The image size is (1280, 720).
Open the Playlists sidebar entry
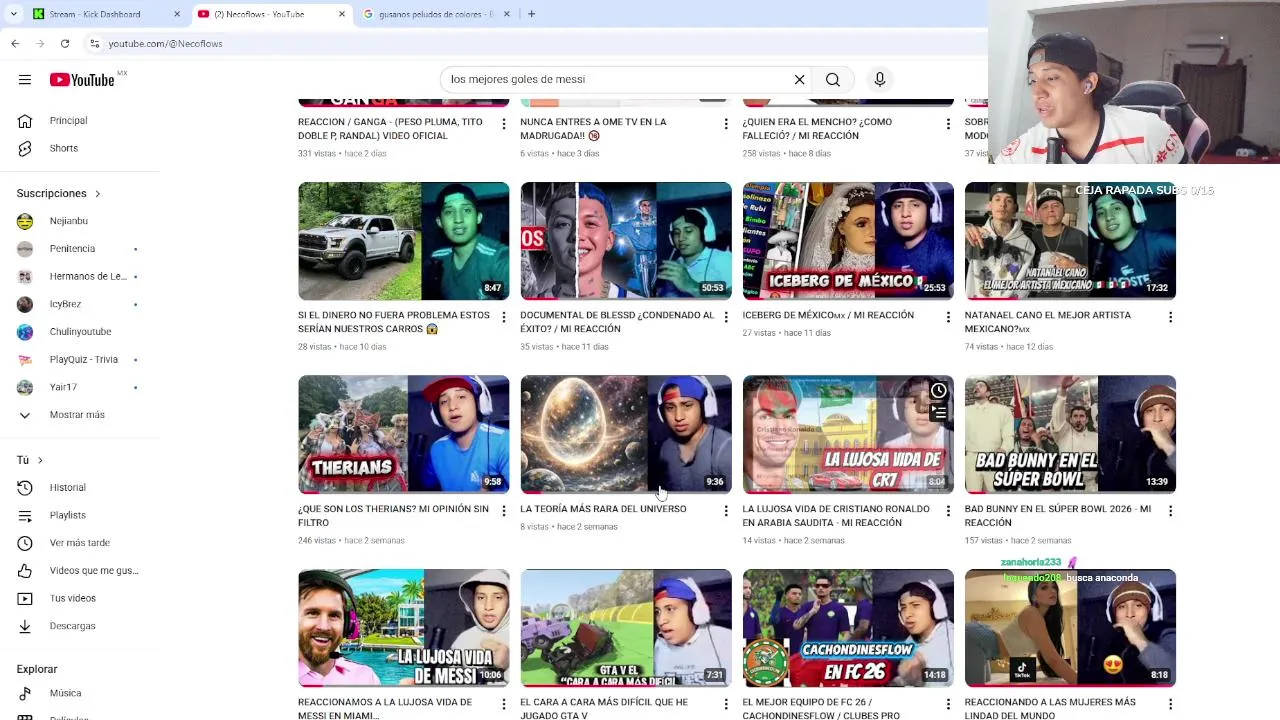67,515
